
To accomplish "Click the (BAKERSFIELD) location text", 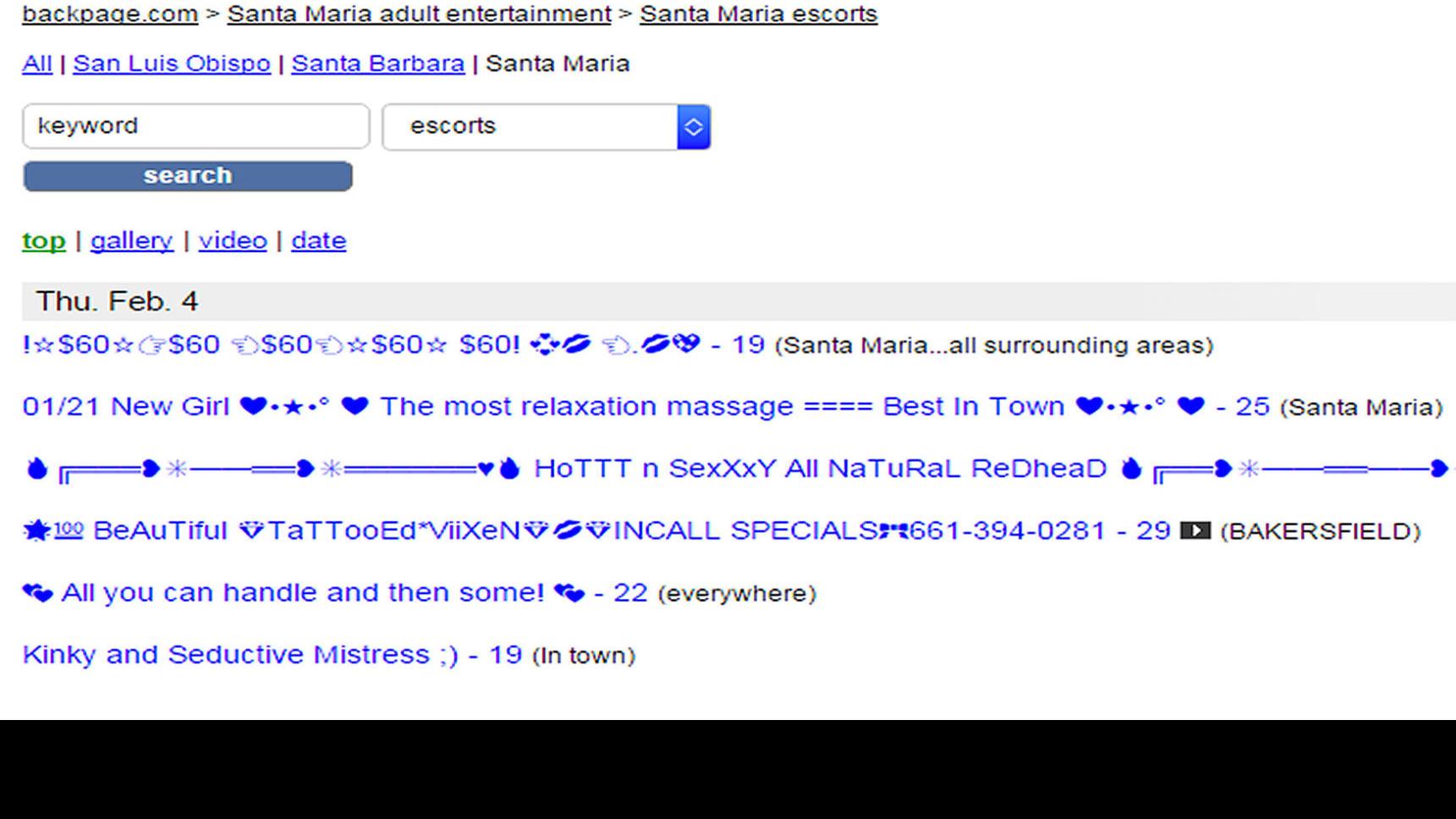I will click(x=1320, y=531).
